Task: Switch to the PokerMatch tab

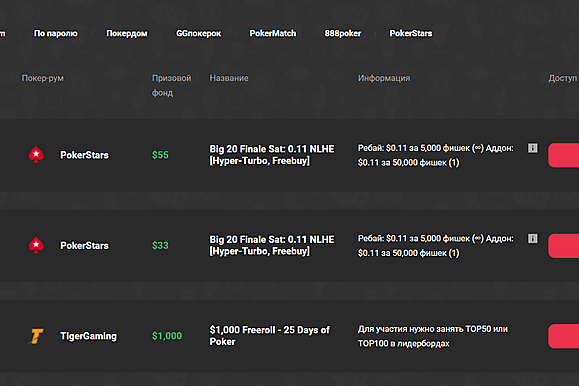Action: tap(273, 34)
